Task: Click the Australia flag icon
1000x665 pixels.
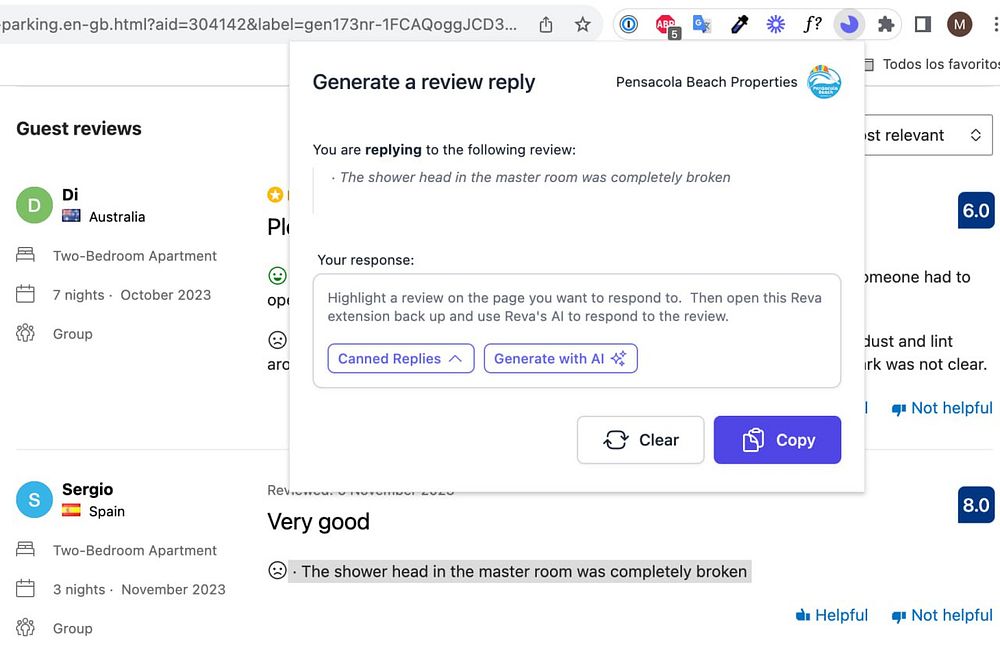Action: (x=71, y=216)
